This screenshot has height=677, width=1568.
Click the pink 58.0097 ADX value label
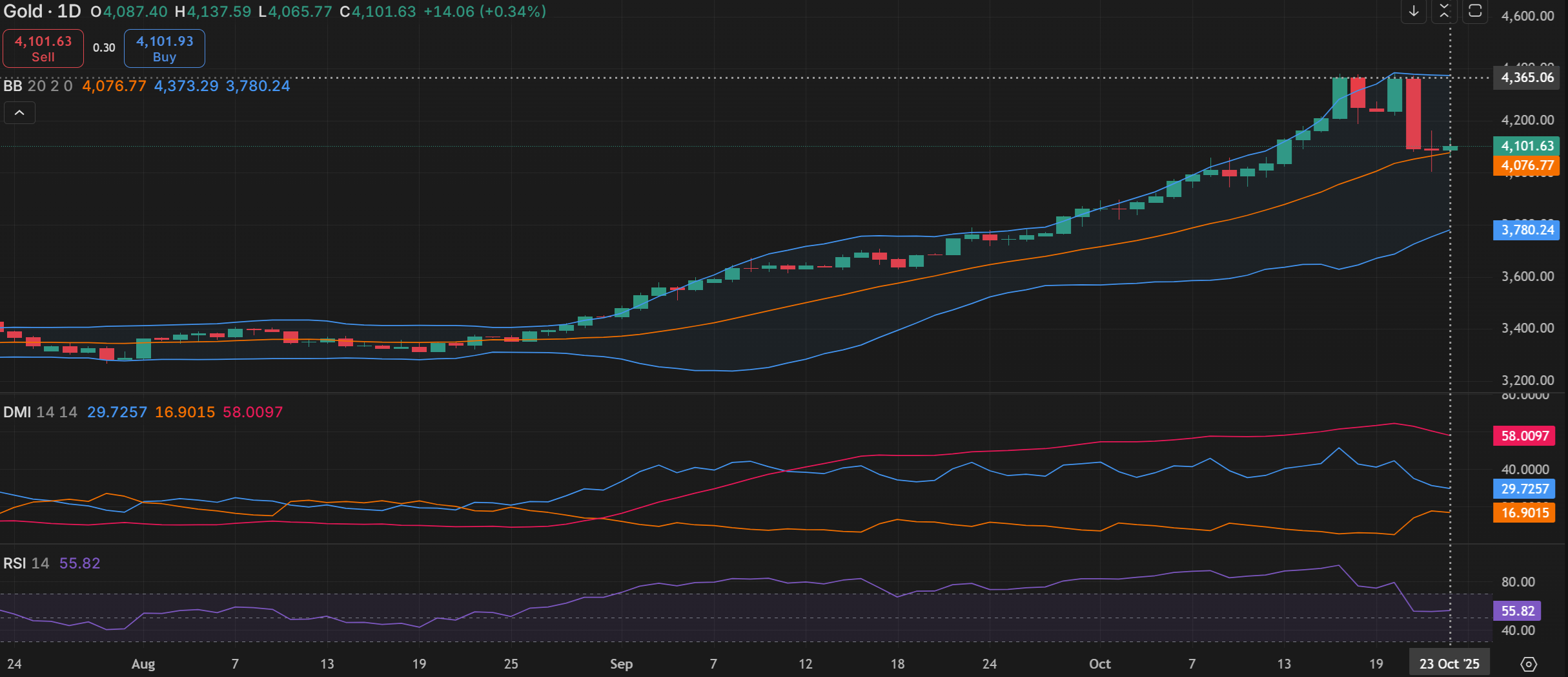1524,436
